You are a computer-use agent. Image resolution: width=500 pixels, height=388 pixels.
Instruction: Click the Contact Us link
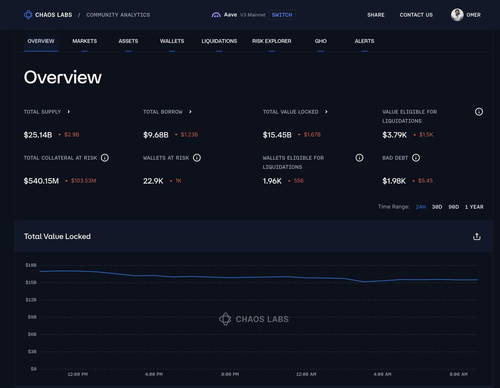tap(416, 15)
